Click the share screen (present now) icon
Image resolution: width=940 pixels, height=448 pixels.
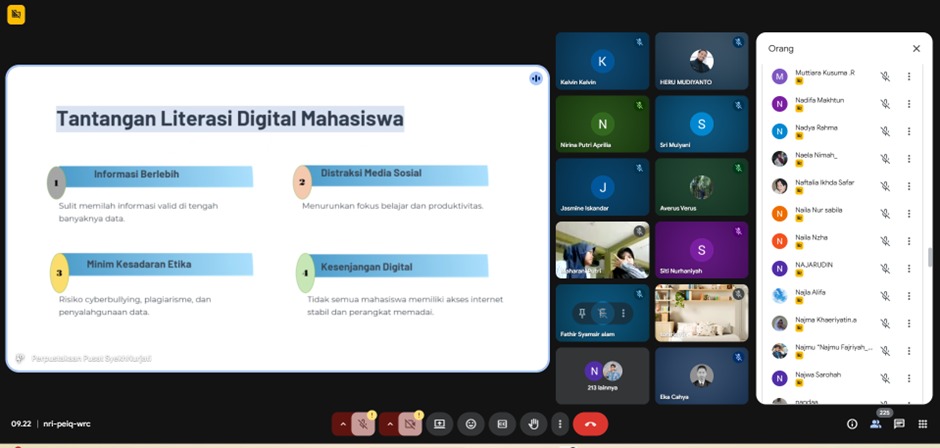(438, 424)
